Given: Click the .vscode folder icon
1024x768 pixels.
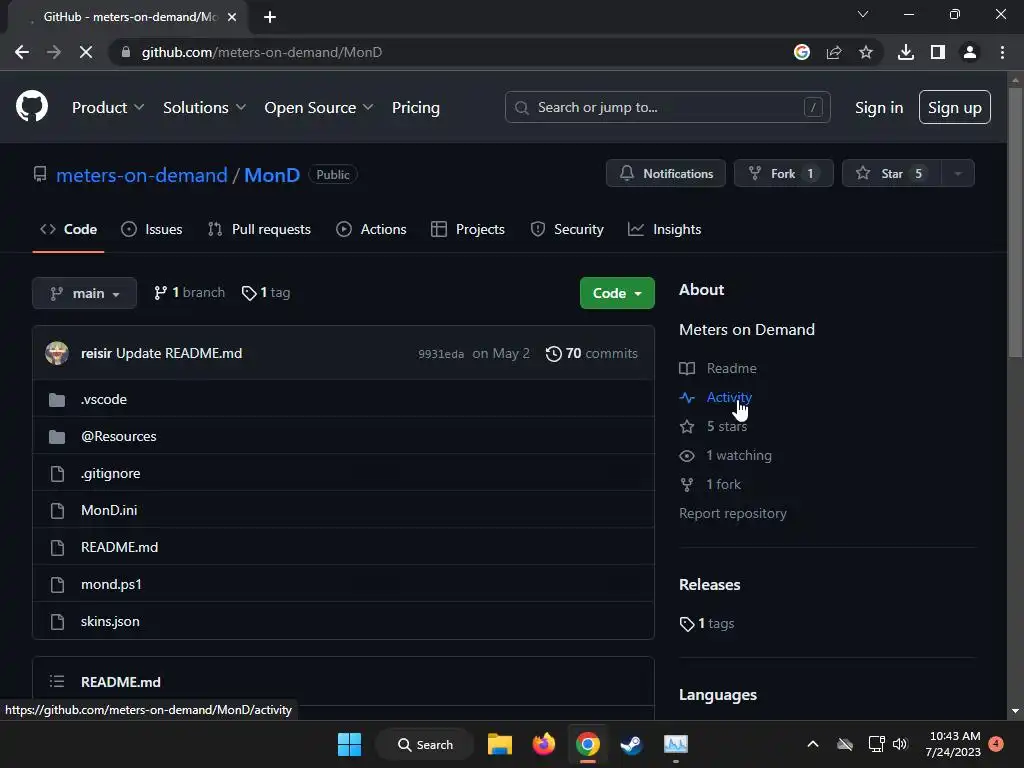Looking at the screenshot, I should (x=57, y=400).
